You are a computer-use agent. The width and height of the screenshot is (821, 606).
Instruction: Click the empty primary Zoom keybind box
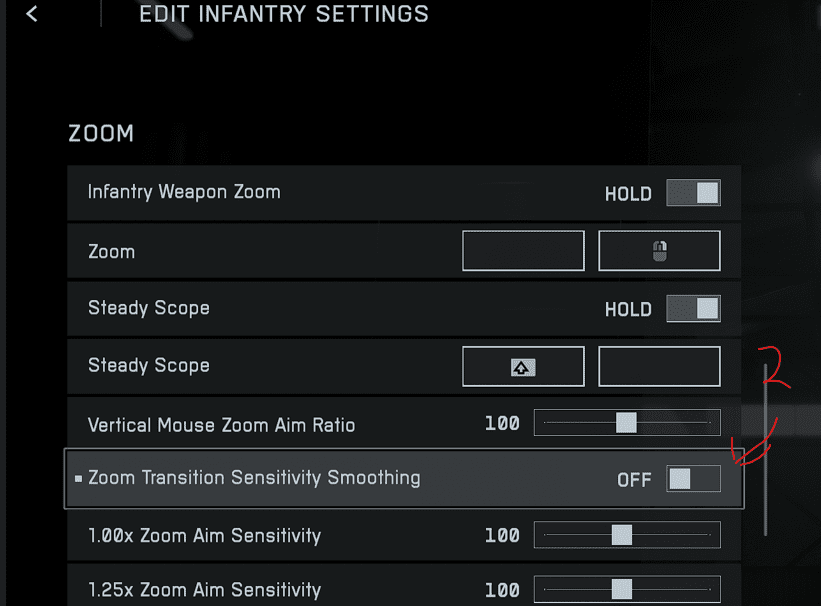pos(523,251)
